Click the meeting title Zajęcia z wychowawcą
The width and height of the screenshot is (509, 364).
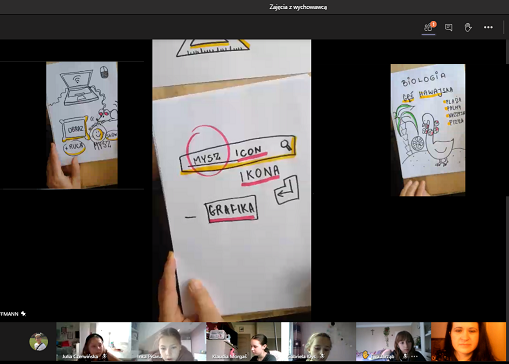pos(298,7)
